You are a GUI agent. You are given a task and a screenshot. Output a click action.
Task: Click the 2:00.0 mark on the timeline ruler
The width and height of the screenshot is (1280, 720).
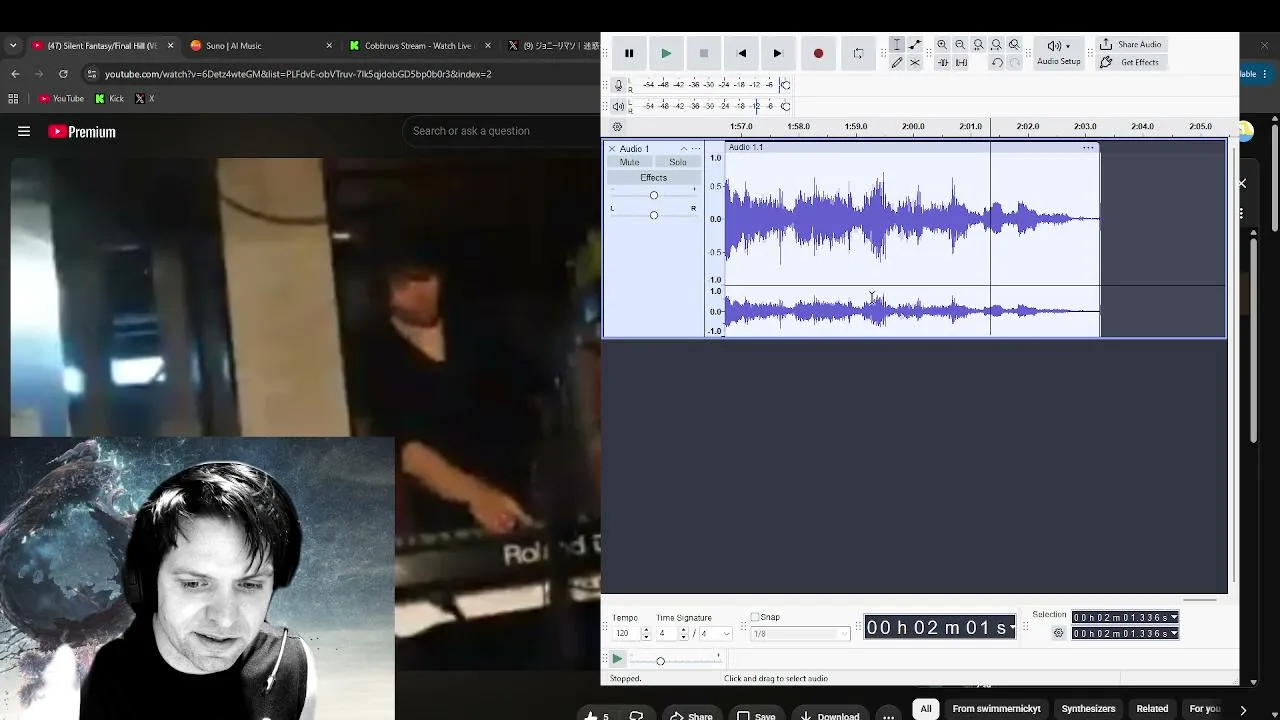(x=913, y=127)
